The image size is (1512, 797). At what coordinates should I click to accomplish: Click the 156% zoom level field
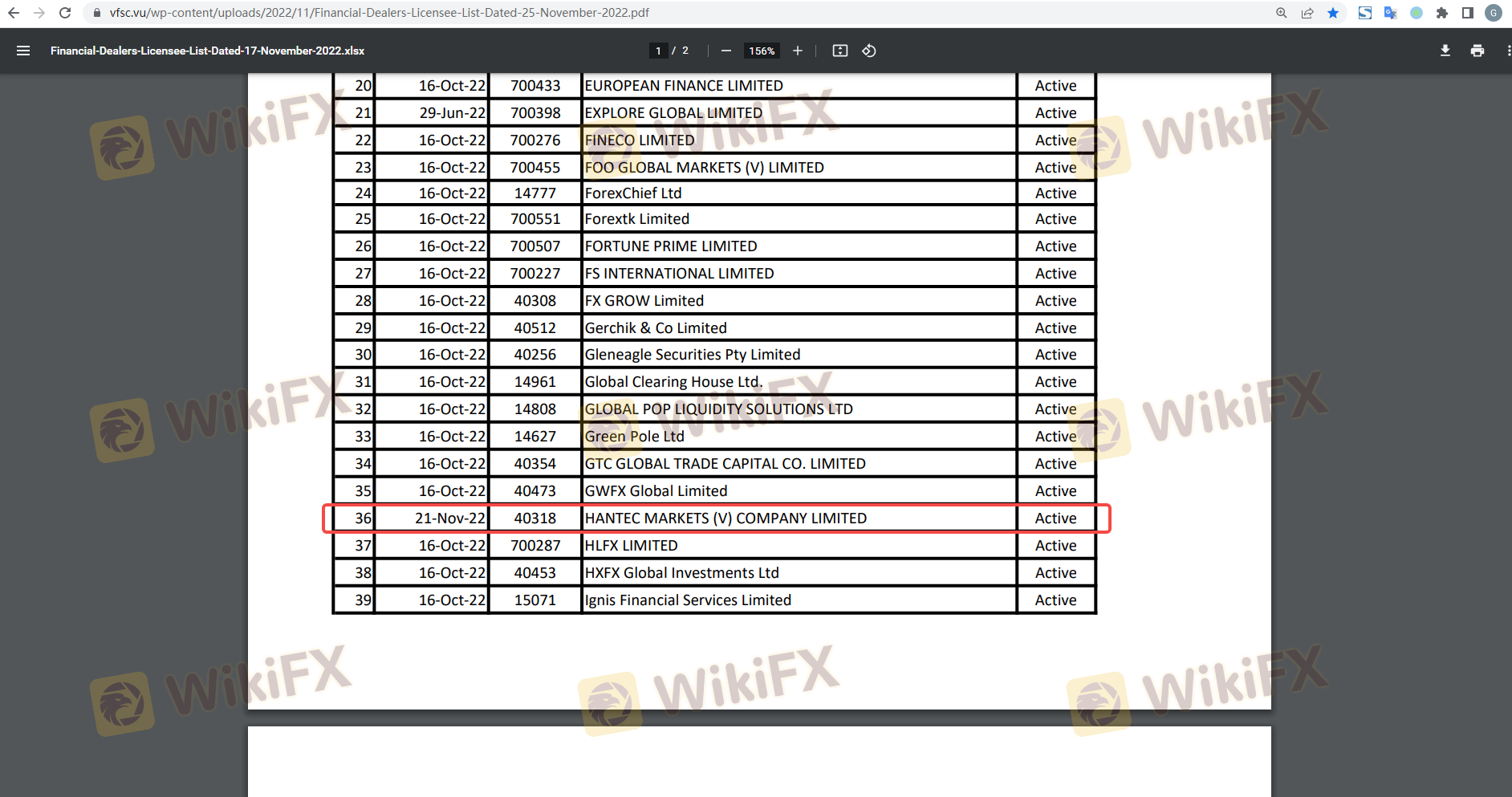point(761,51)
